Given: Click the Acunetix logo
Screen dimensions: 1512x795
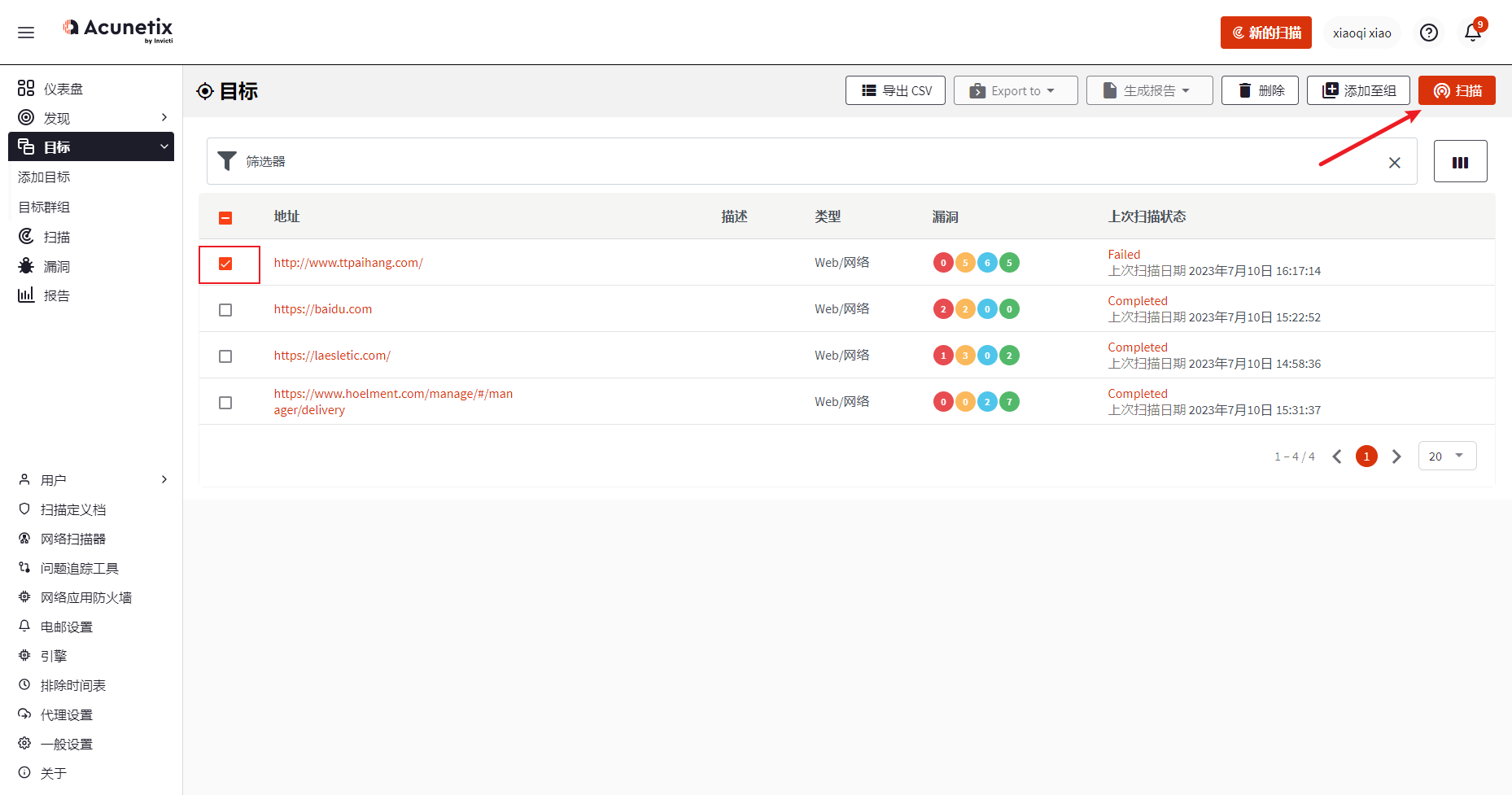Looking at the screenshot, I should [x=118, y=31].
